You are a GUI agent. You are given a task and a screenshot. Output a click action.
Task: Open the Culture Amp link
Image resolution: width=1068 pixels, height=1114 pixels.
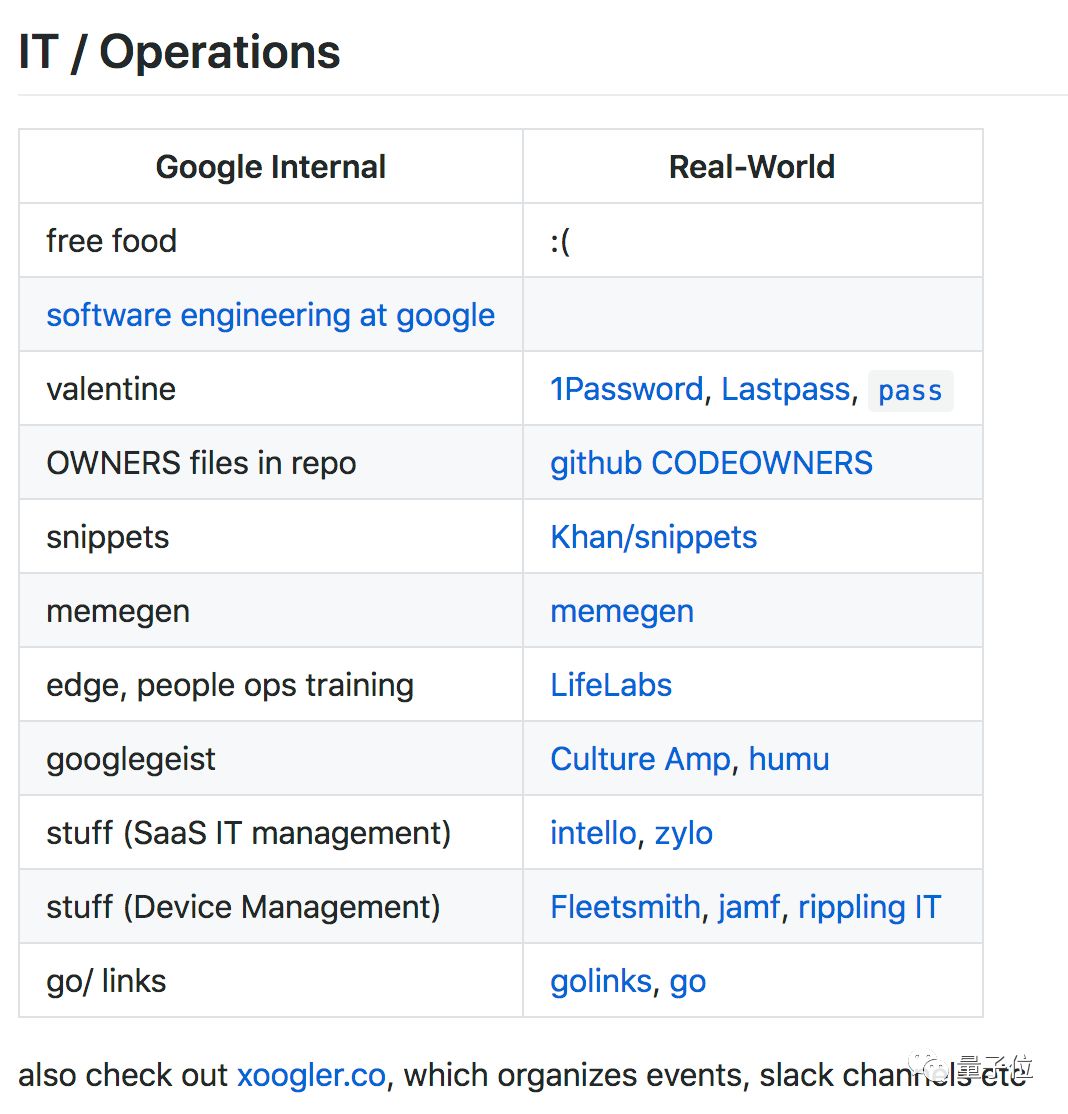pyautogui.click(x=640, y=759)
